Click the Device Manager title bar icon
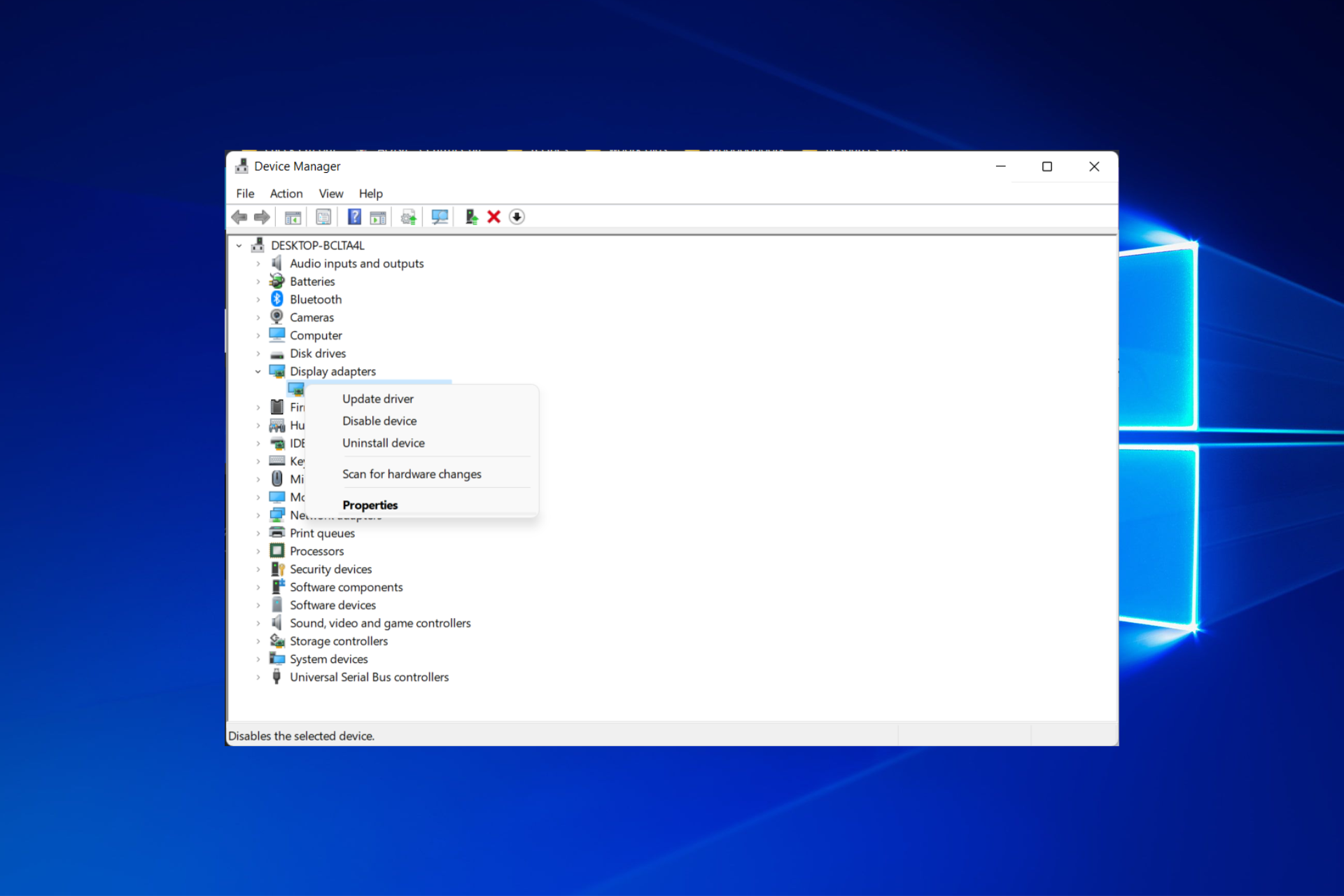 (x=241, y=166)
